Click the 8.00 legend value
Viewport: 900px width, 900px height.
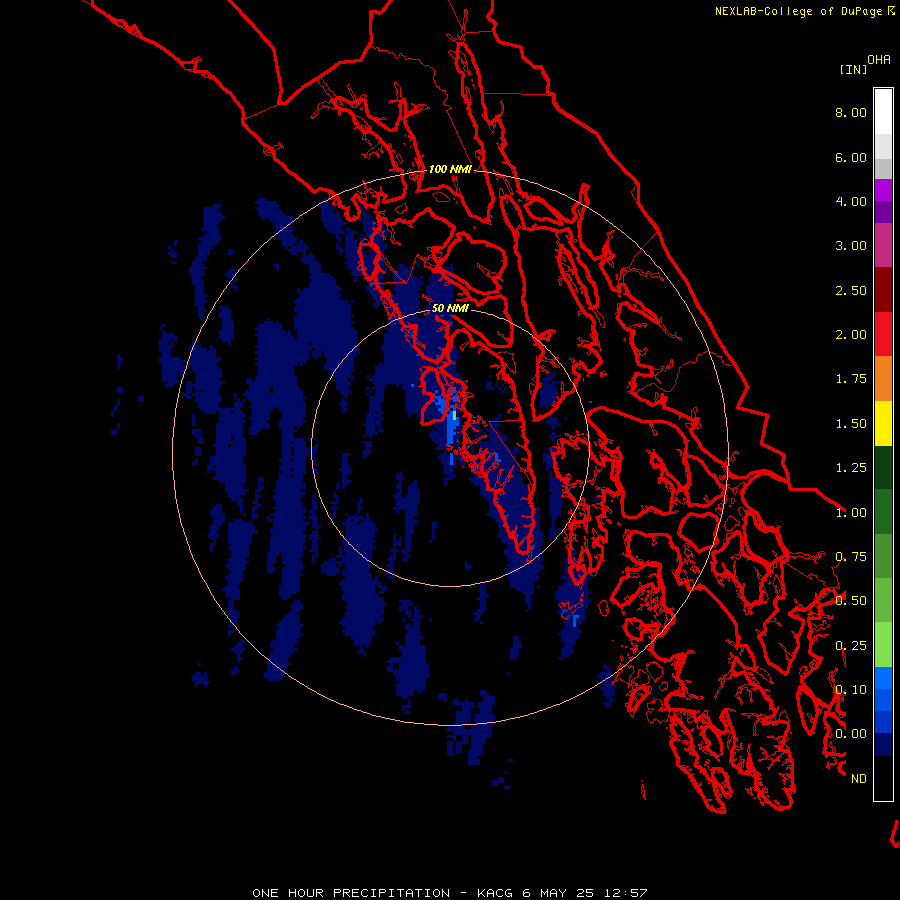point(851,112)
